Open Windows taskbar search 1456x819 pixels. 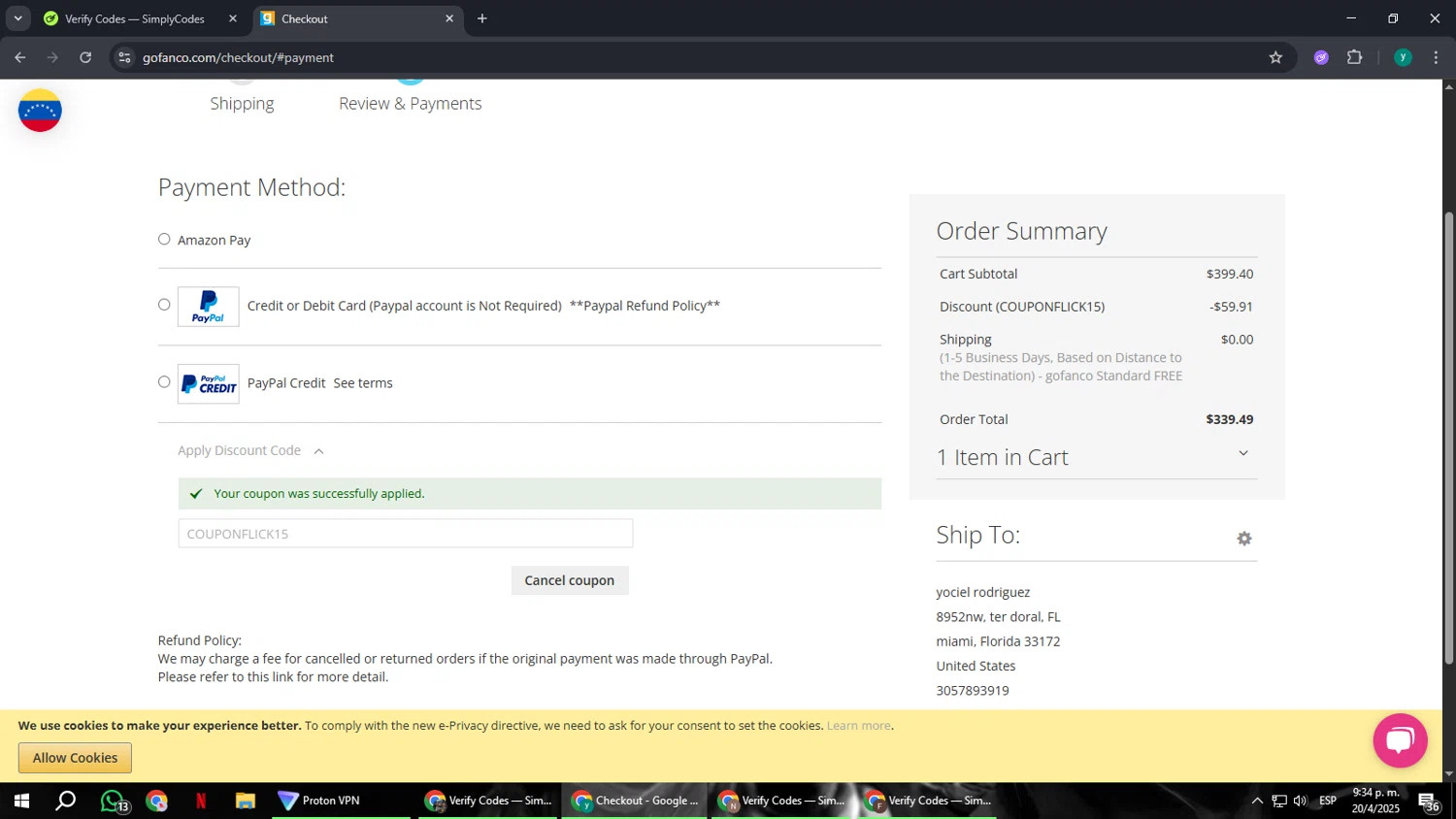pos(66,801)
